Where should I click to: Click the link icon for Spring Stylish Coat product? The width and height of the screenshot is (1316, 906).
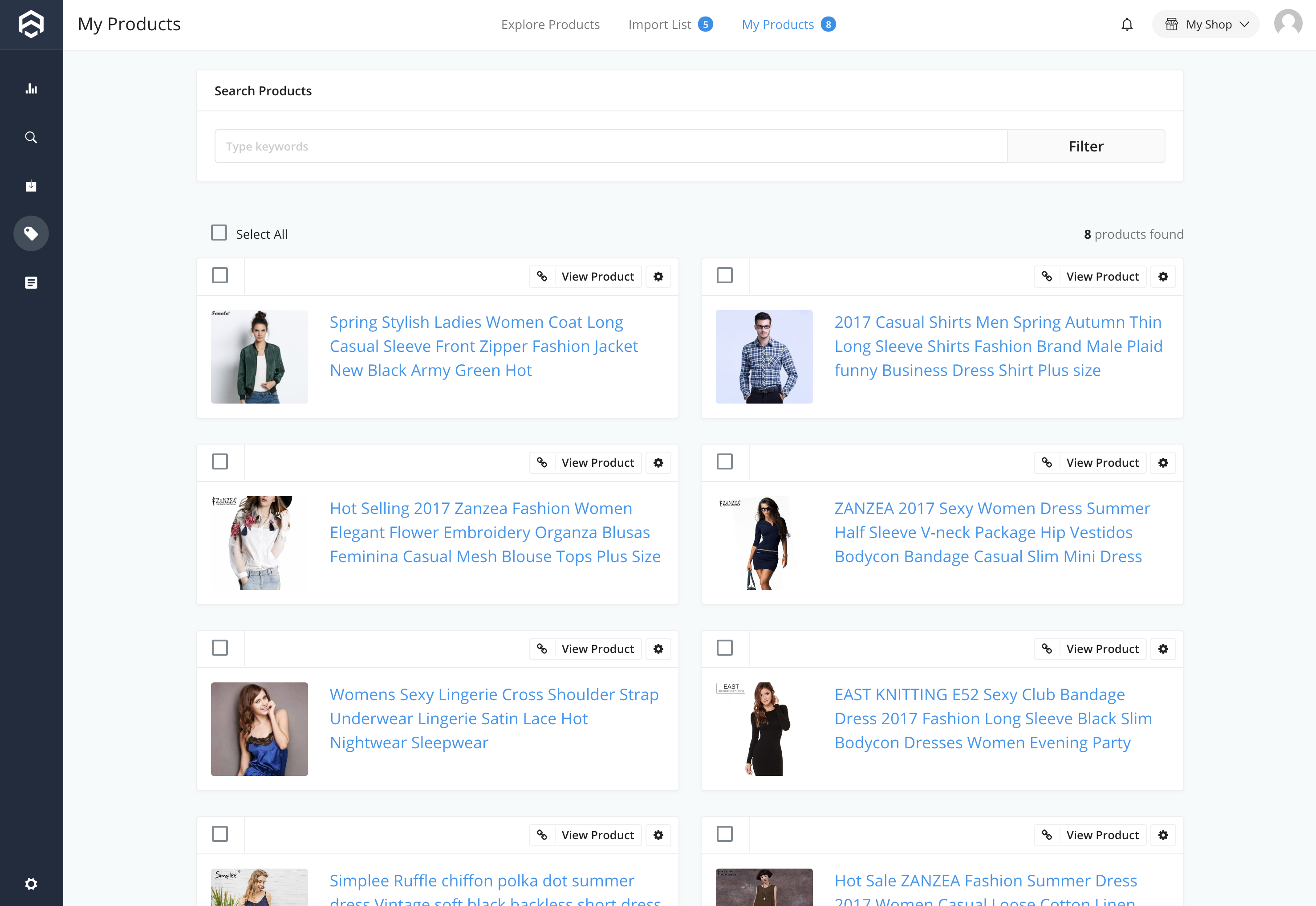point(542,277)
